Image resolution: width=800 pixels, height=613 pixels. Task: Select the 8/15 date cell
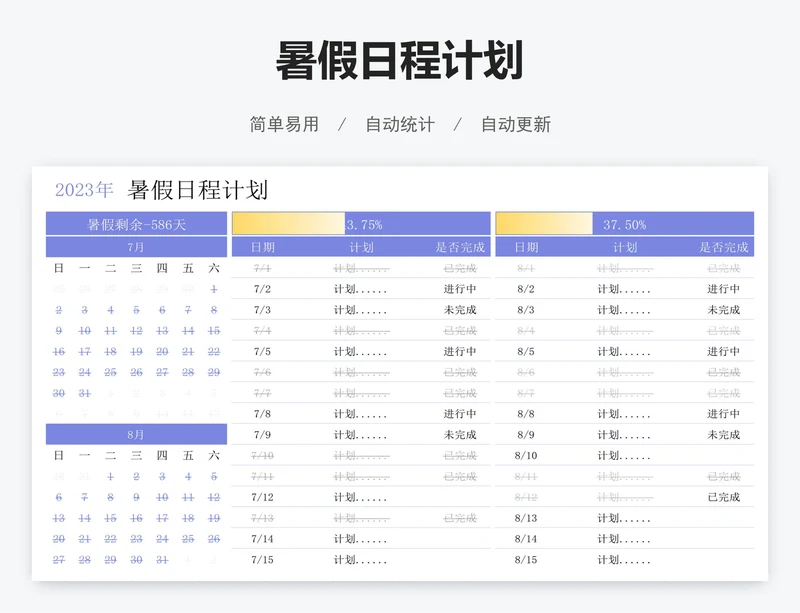click(x=526, y=560)
